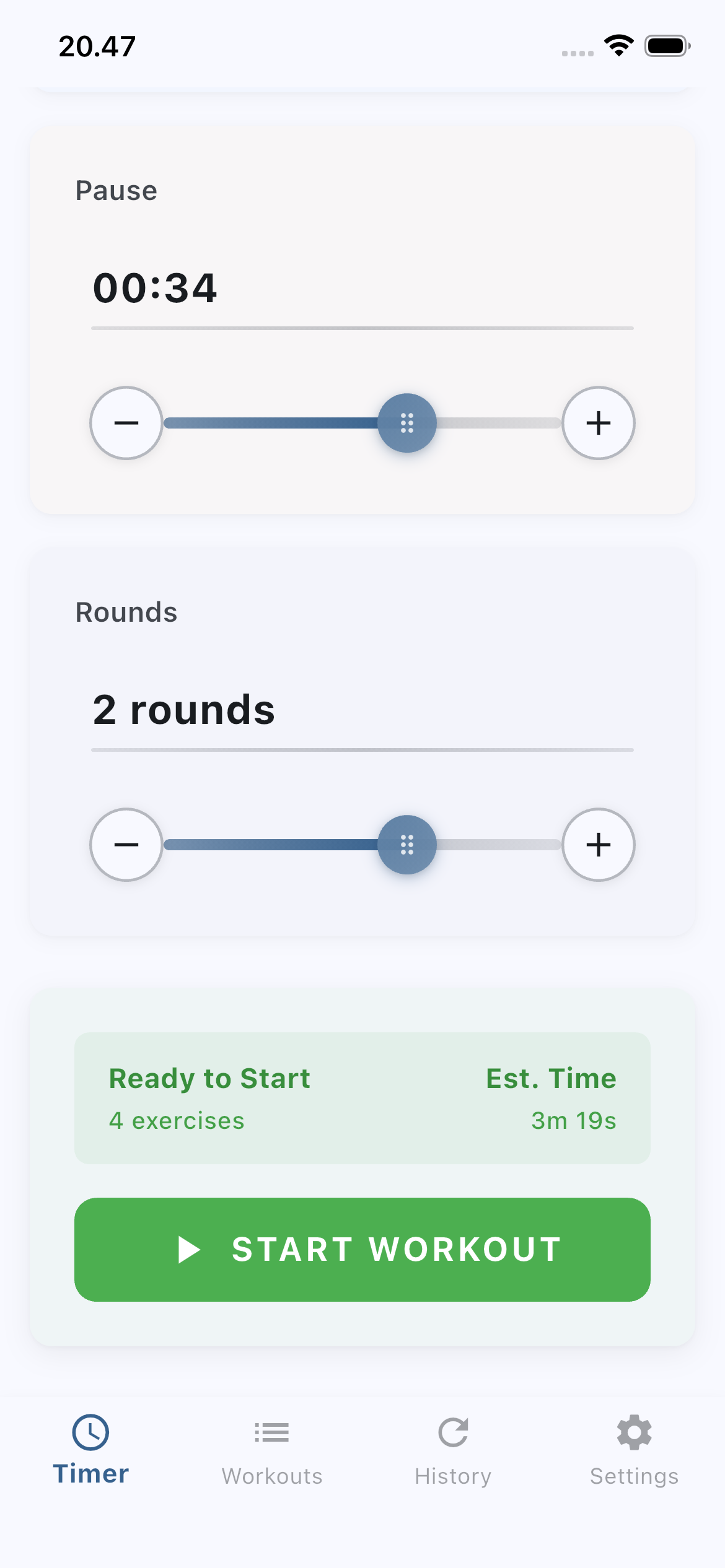Open the History refresh-arrow icon

(453, 1432)
